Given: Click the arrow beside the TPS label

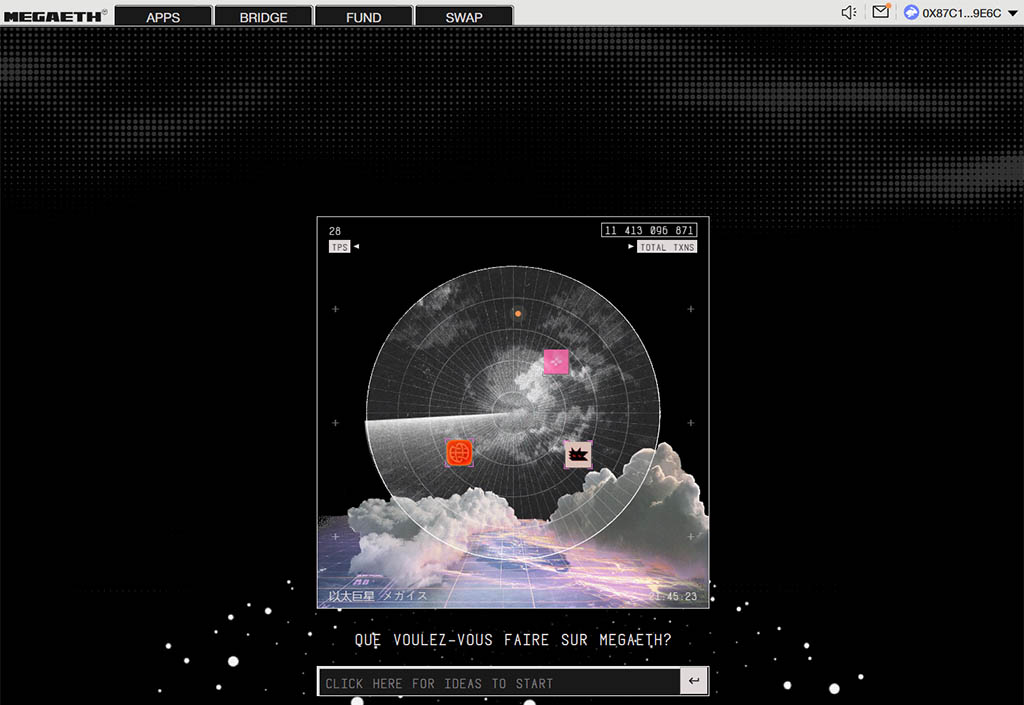Looking at the screenshot, I should pyautogui.click(x=356, y=247).
